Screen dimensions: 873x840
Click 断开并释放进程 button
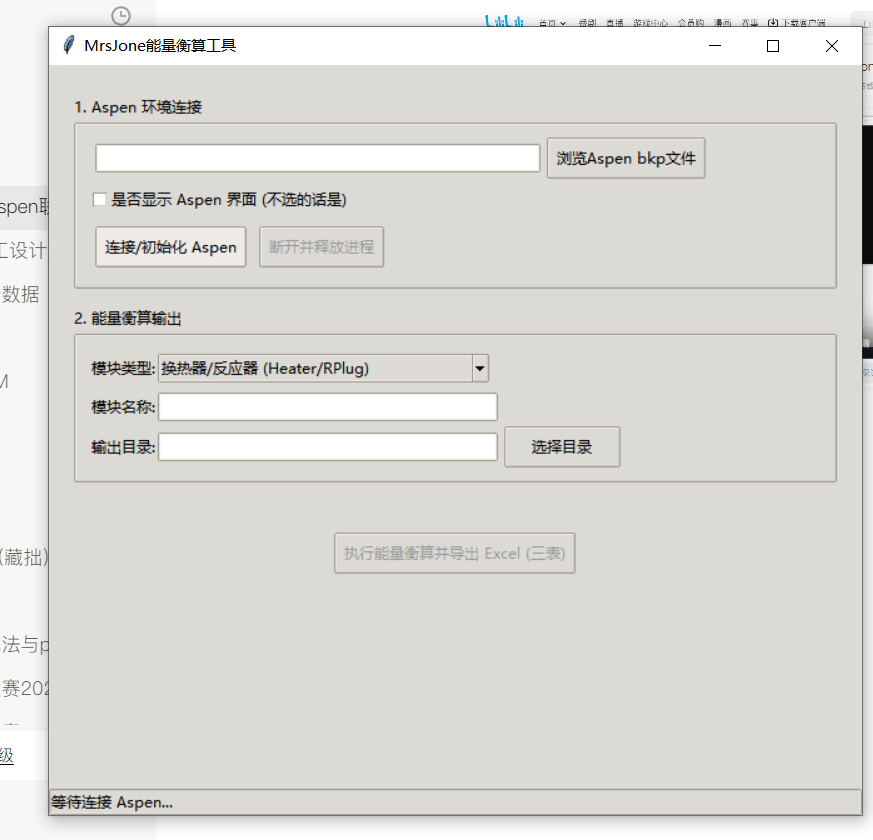click(x=321, y=247)
